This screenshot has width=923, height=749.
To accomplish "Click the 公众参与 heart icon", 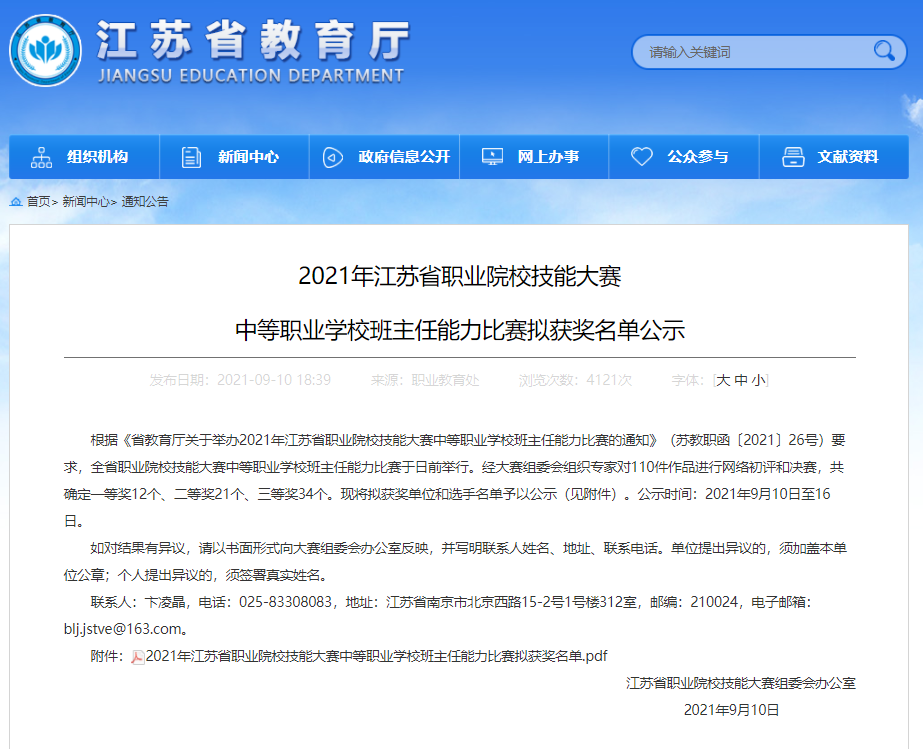I will click(642, 157).
